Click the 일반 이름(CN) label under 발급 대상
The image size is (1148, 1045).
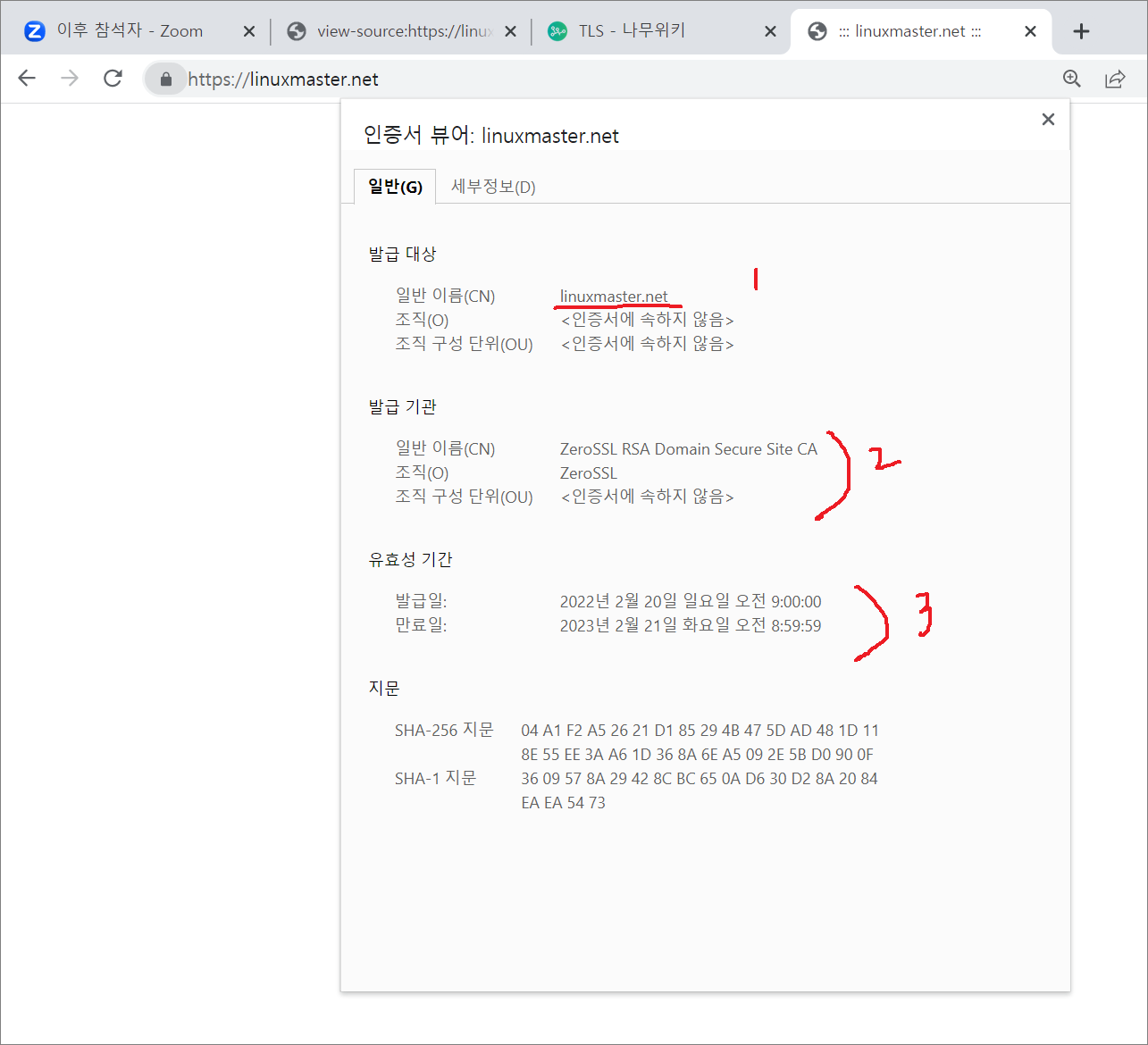445,296
